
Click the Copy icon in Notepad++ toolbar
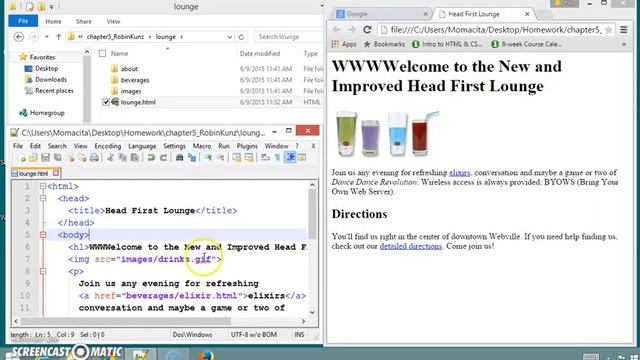point(122,158)
